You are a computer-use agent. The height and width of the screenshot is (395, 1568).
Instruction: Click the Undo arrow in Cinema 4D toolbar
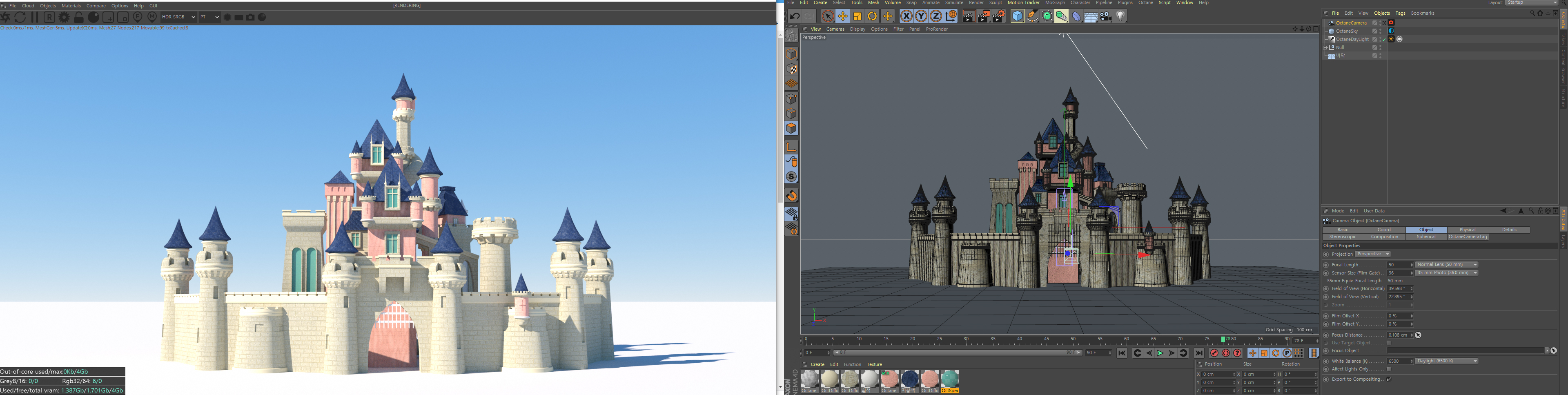(x=794, y=16)
